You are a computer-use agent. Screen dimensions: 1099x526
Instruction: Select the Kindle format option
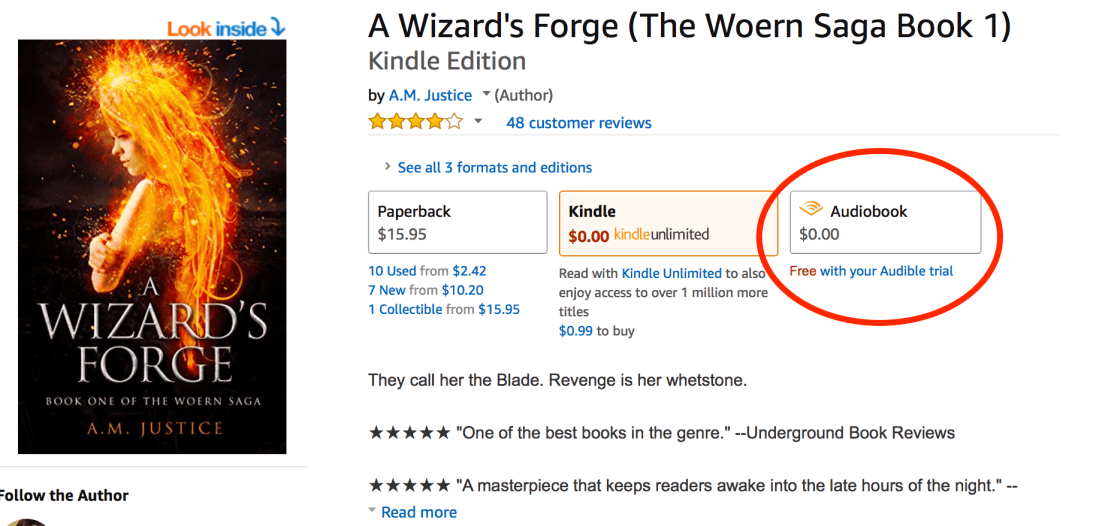point(668,223)
